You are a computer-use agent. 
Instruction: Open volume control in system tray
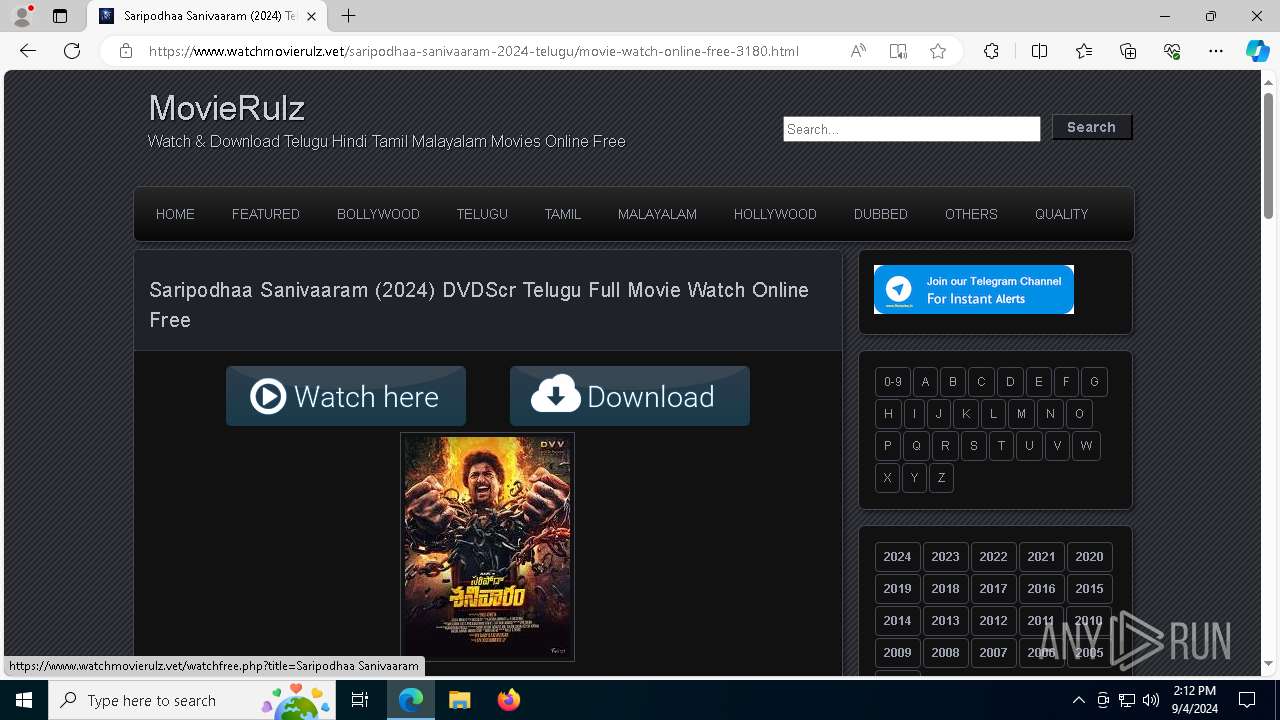[1151, 700]
